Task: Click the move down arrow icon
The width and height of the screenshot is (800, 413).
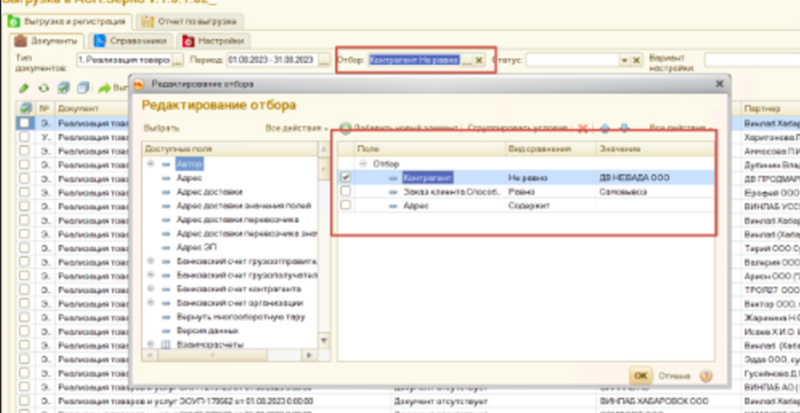Action: click(624, 128)
